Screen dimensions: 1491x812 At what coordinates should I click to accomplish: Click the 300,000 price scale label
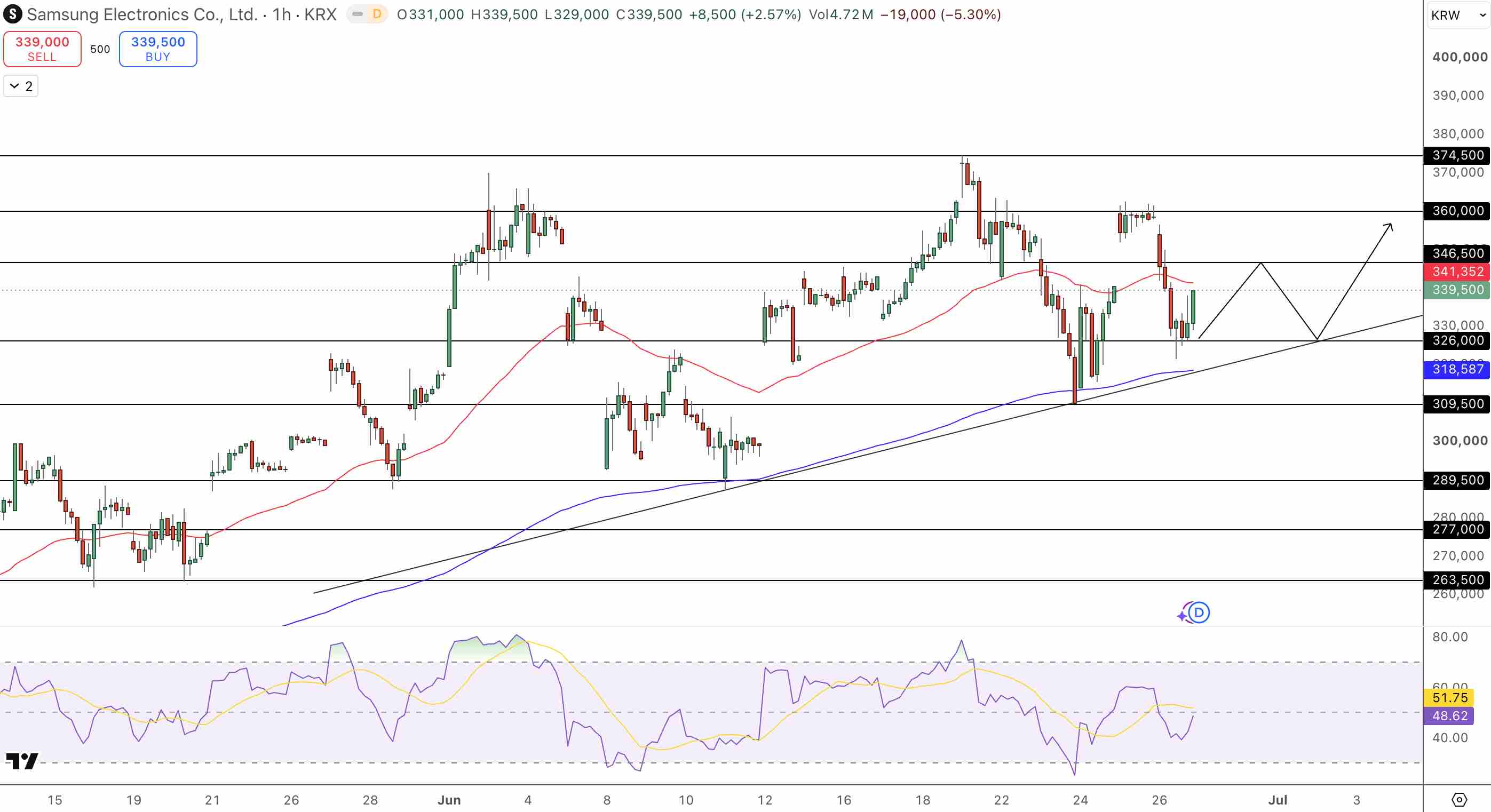pos(1459,441)
